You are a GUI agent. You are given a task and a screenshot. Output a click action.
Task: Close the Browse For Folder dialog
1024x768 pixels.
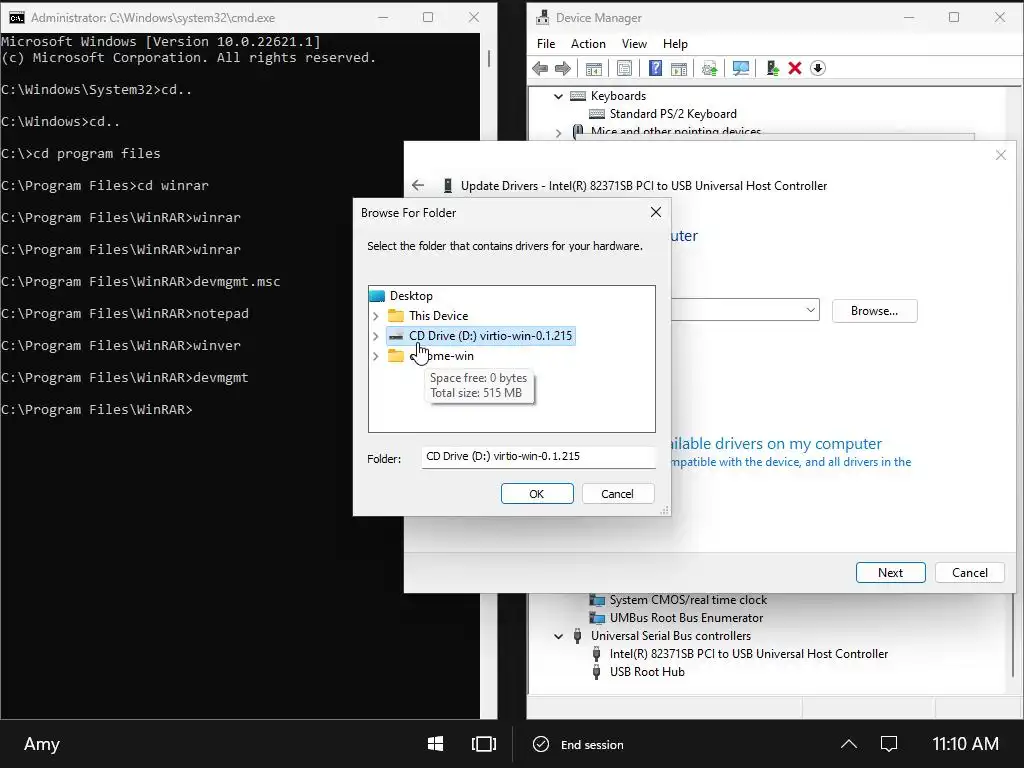tap(656, 212)
